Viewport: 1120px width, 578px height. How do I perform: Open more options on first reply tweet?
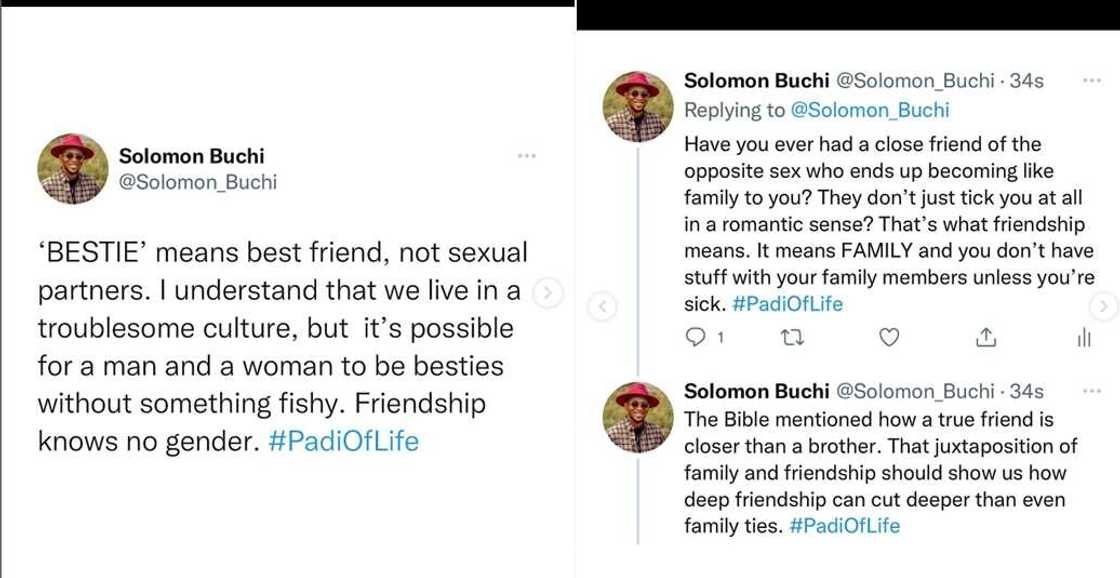1091,81
